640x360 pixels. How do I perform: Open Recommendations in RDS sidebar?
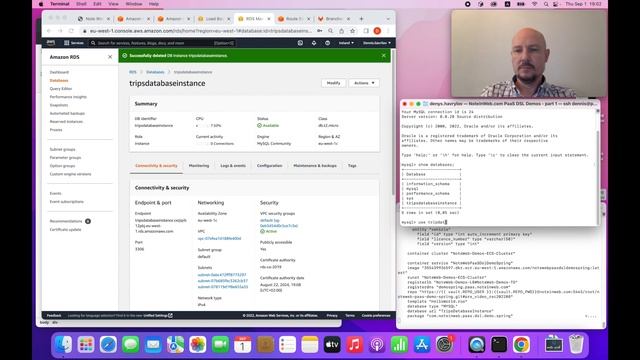(66, 221)
